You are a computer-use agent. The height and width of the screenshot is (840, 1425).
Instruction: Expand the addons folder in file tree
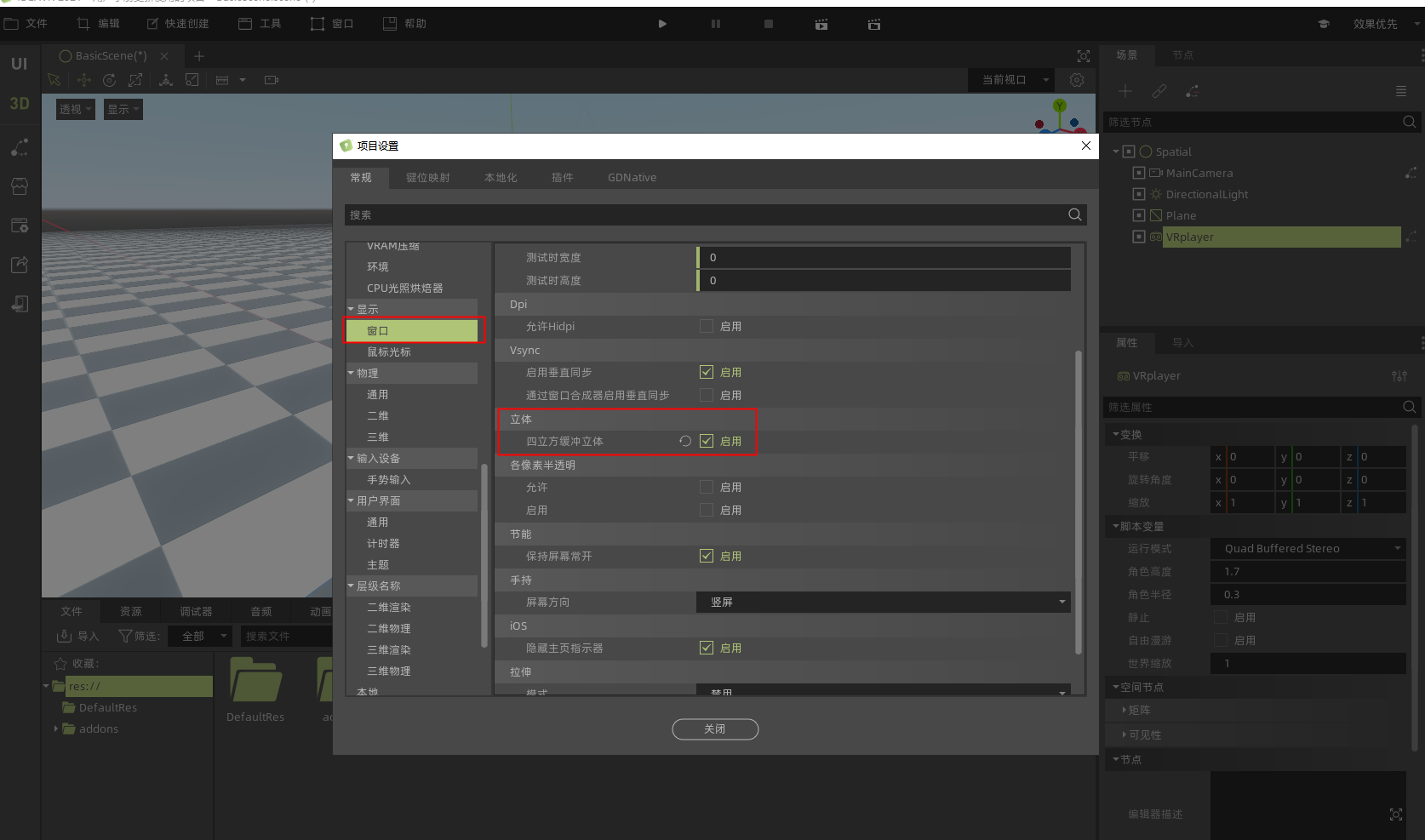56,729
